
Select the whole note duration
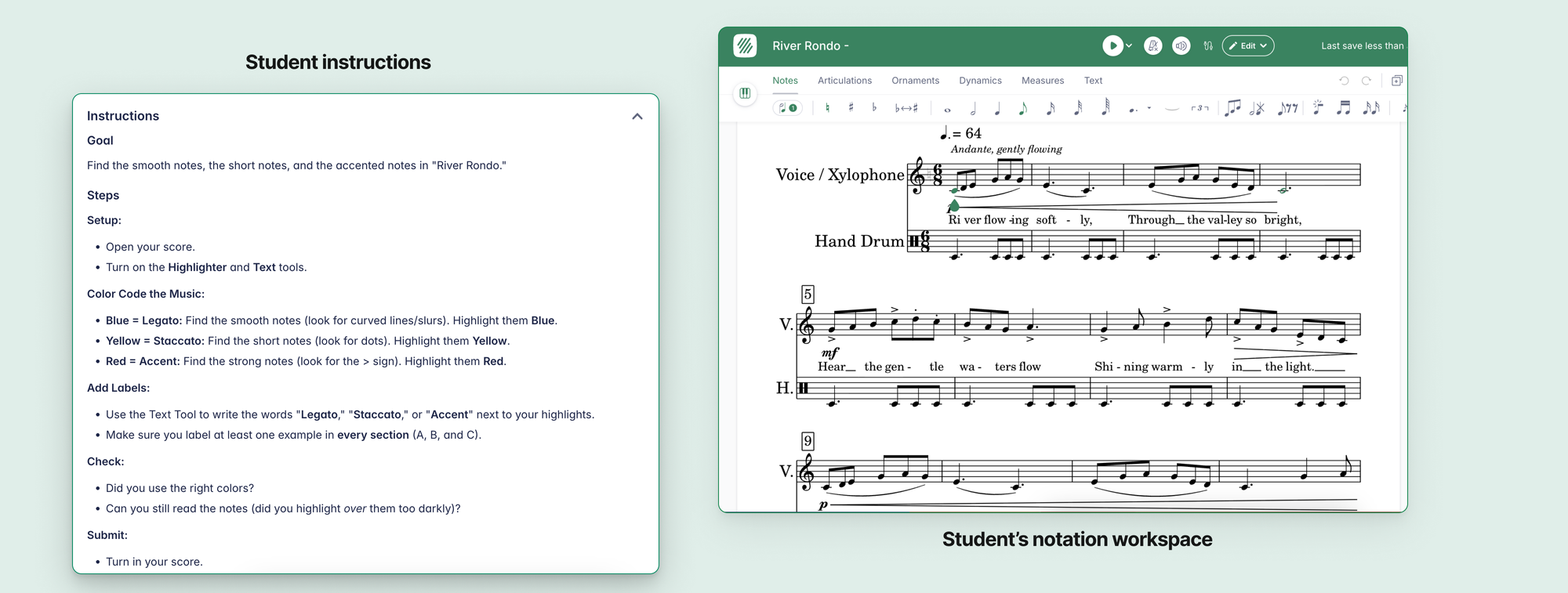947,109
